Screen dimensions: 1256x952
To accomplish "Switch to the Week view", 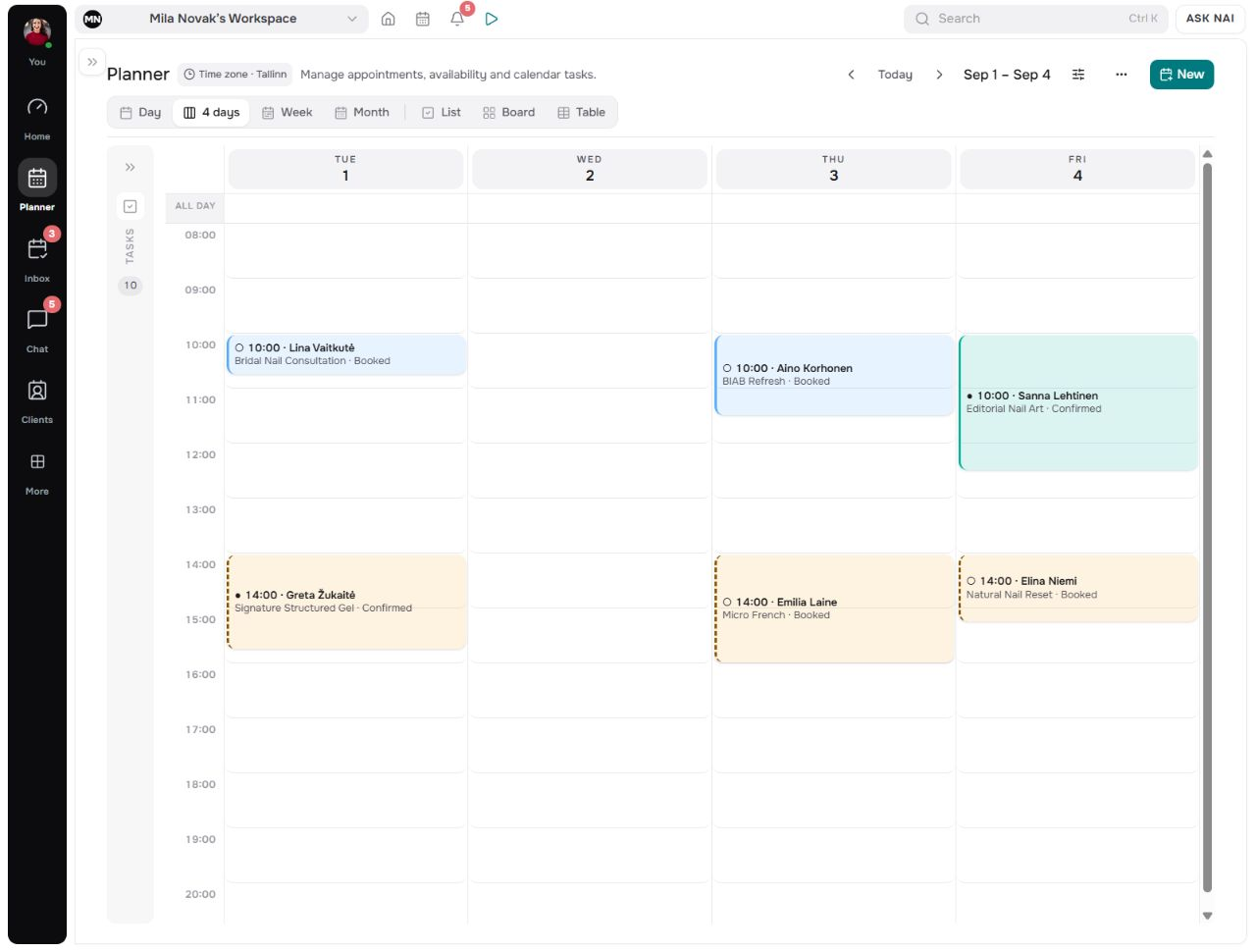I will [287, 113].
